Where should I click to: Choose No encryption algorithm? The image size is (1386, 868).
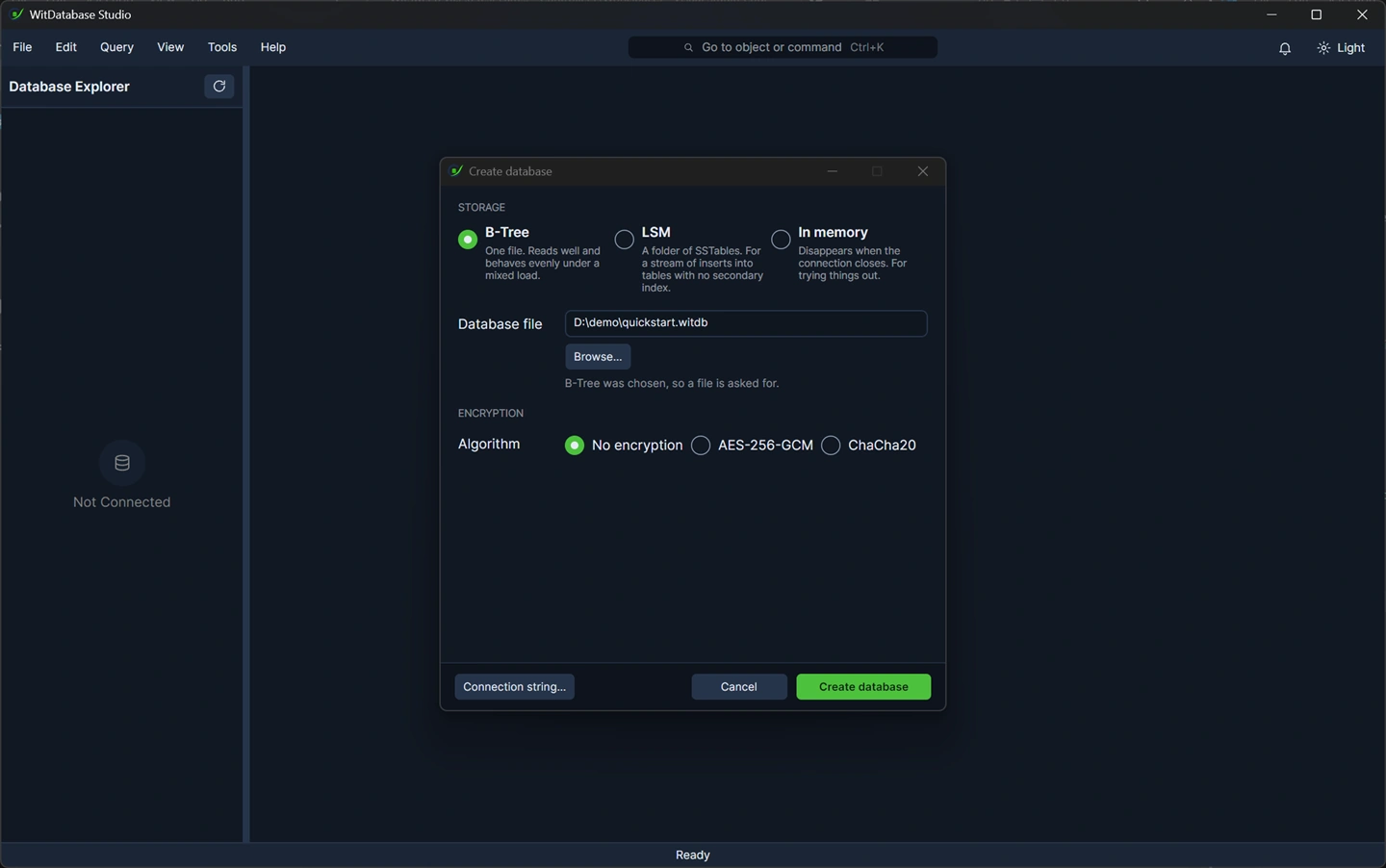[575, 446]
